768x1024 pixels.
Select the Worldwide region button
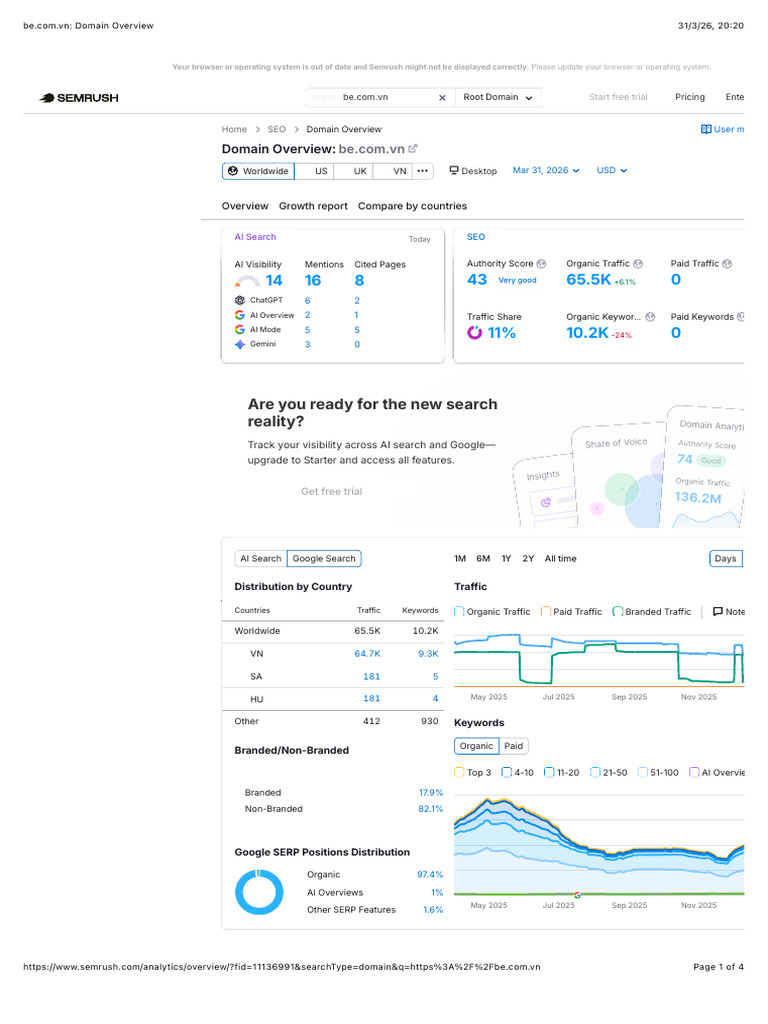pyautogui.click(x=259, y=171)
